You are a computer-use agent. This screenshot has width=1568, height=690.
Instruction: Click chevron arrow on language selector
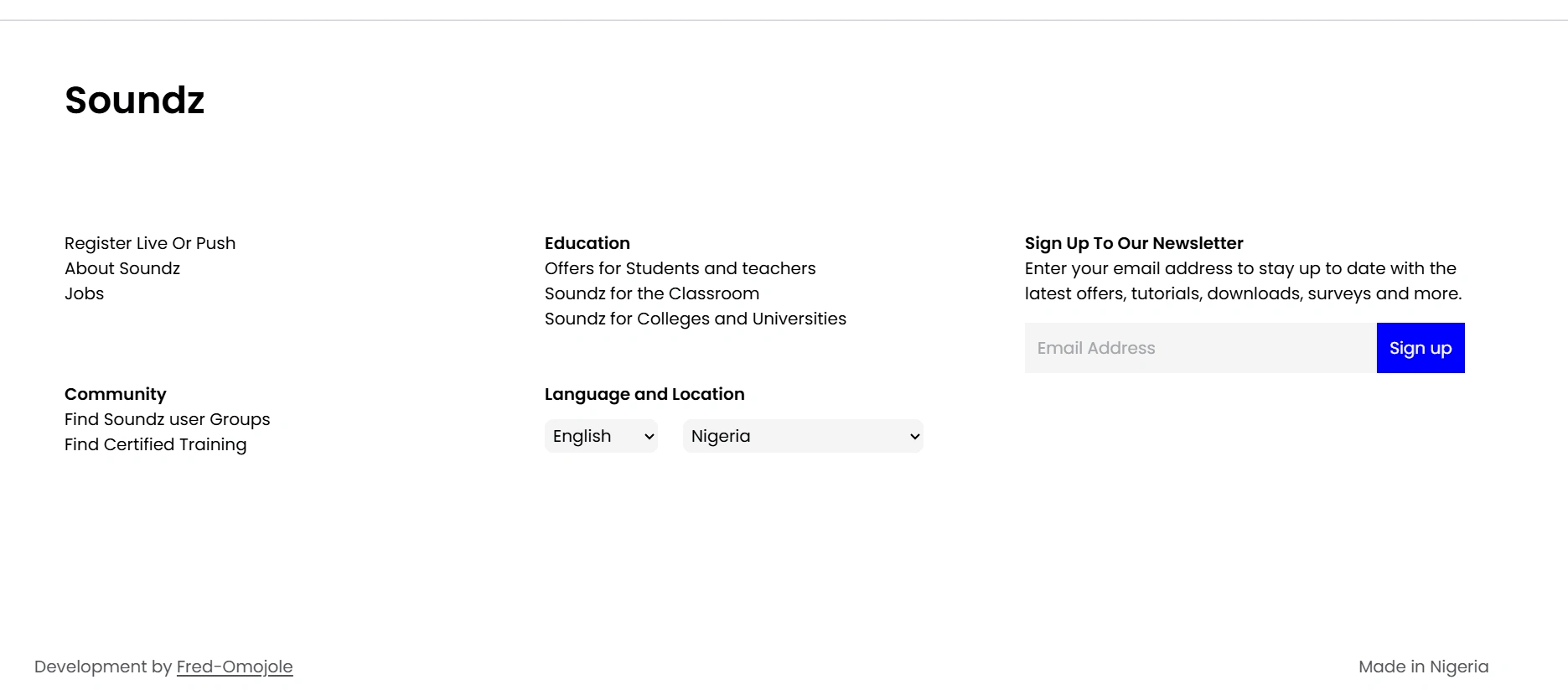pos(649,437)
